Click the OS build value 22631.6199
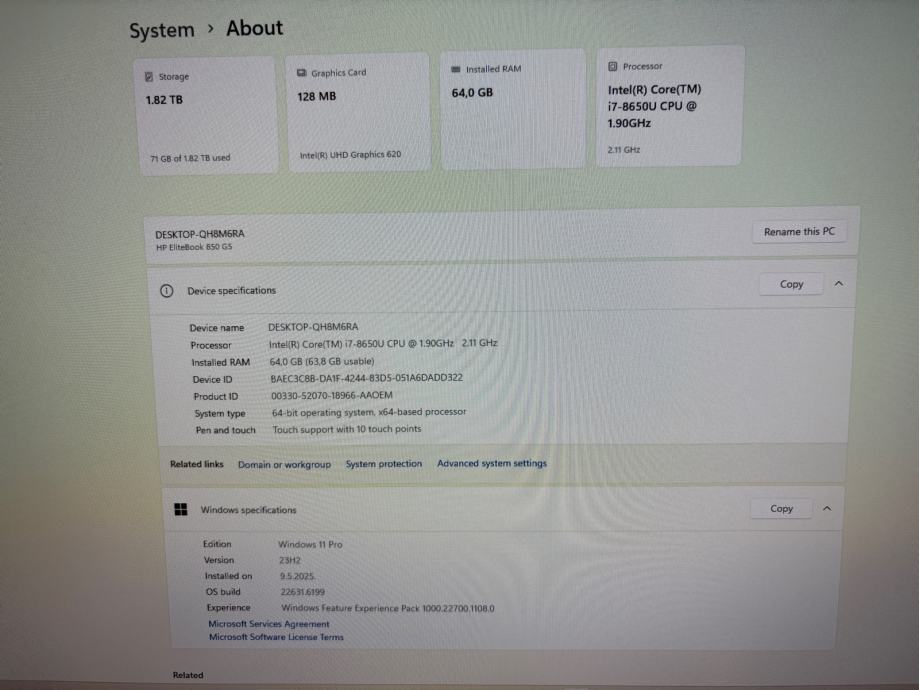 [302, 592]
